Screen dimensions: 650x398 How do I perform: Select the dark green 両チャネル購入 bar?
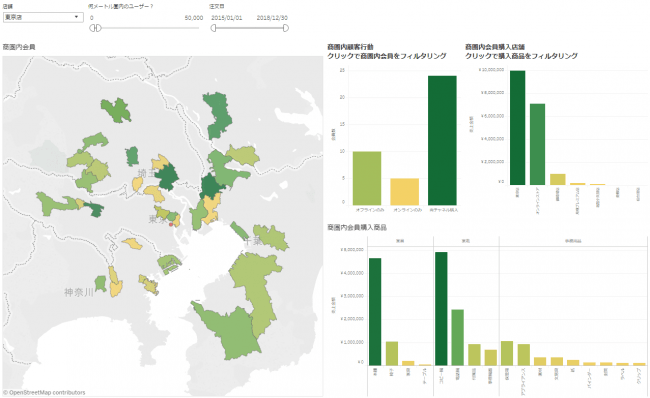[x=442, y=141]
